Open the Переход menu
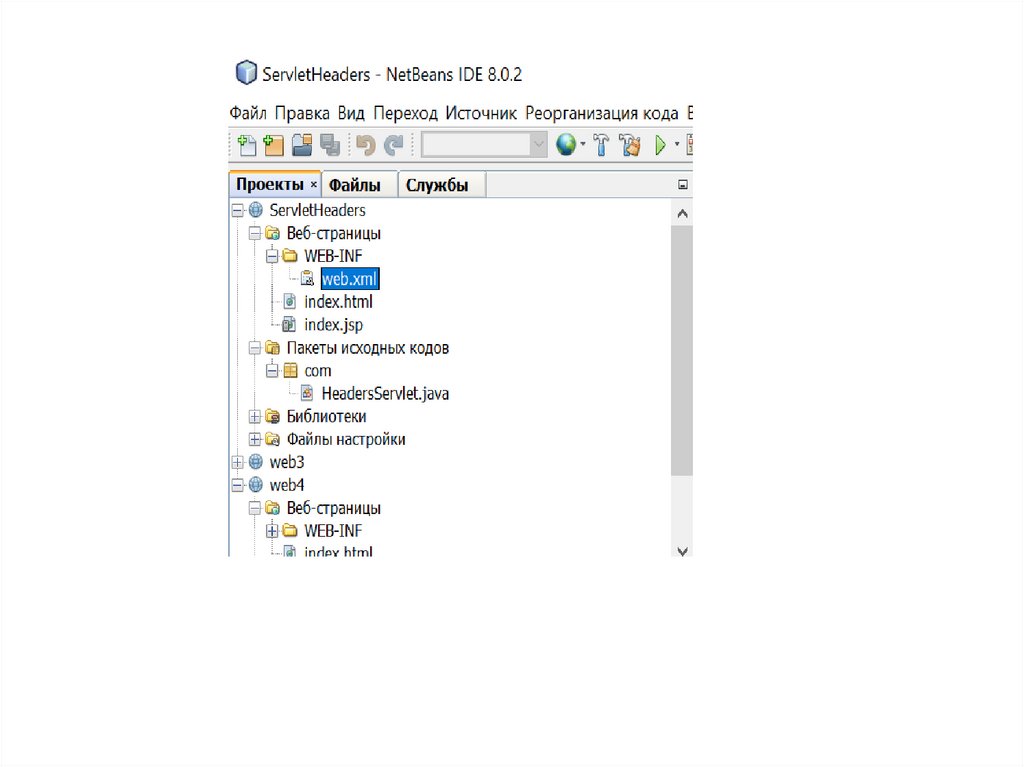Viewport: 1024px width, 767px height. tap(405, 113)
